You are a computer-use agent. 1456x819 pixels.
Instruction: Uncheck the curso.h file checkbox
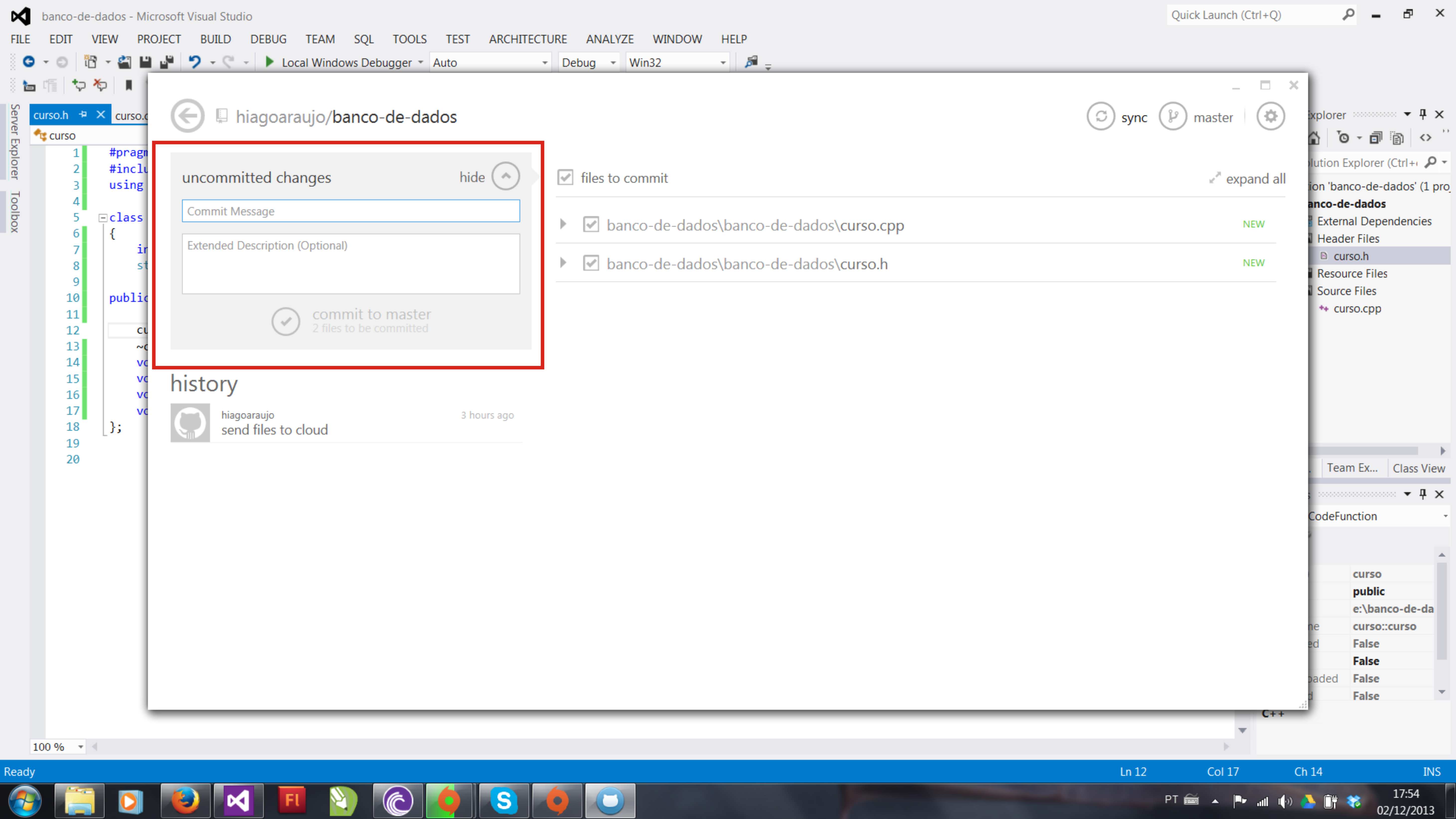pos(591,263)
